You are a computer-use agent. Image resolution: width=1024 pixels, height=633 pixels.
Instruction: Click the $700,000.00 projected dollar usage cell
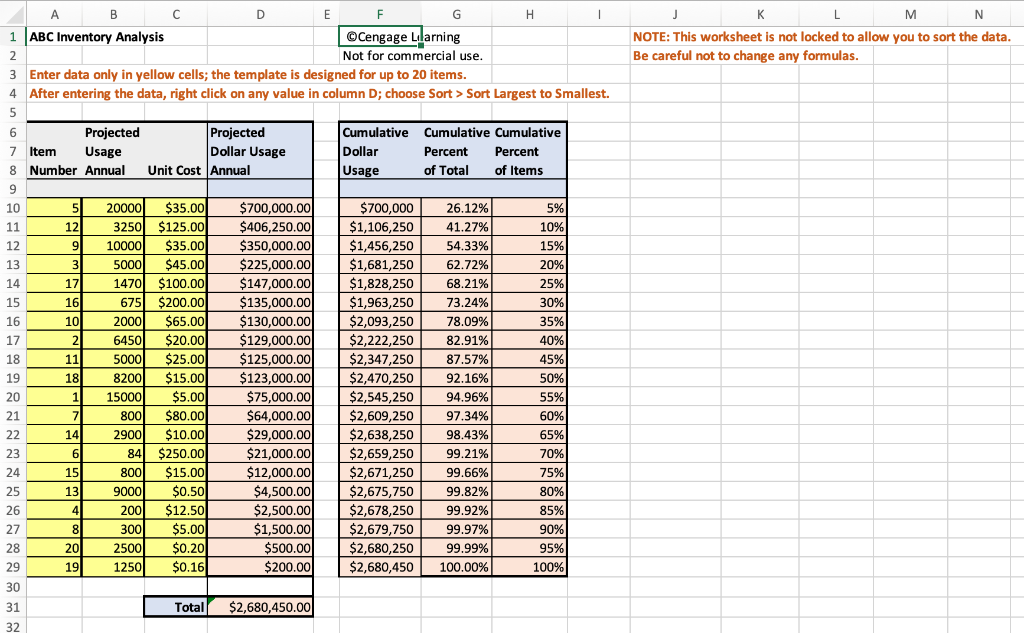260,208
